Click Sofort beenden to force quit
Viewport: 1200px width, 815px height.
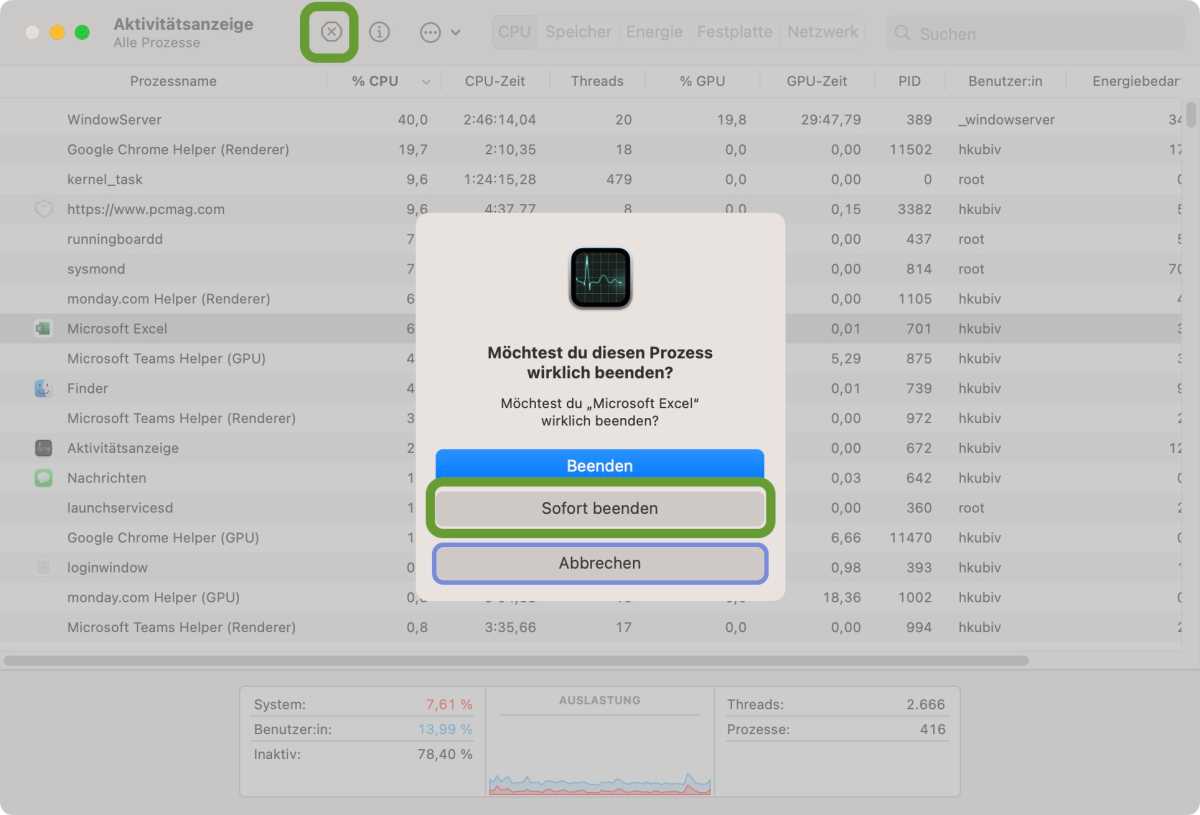coord(600,508)
